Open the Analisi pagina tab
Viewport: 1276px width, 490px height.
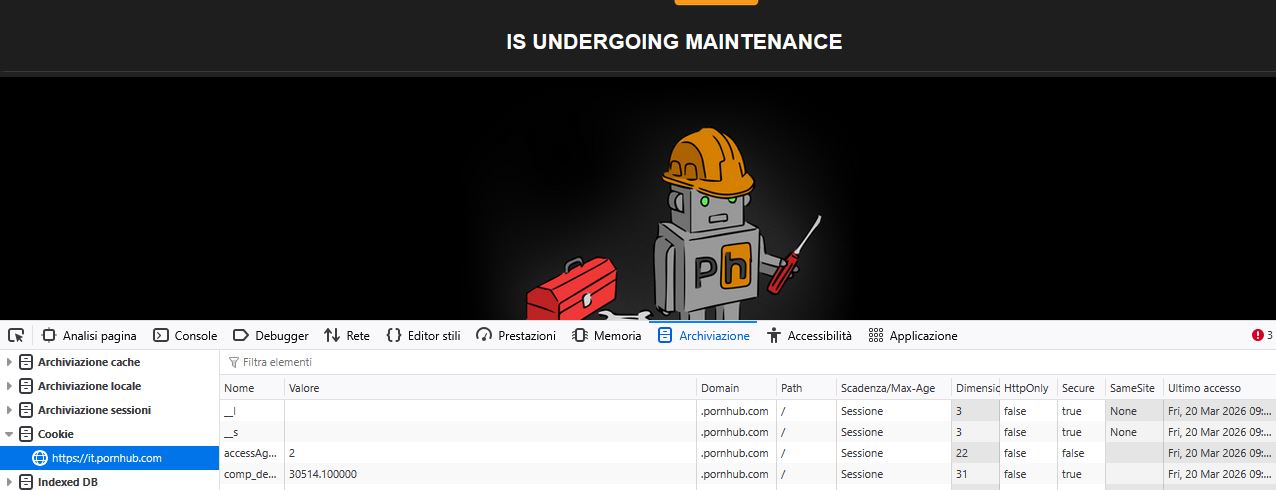click(89, 336)
